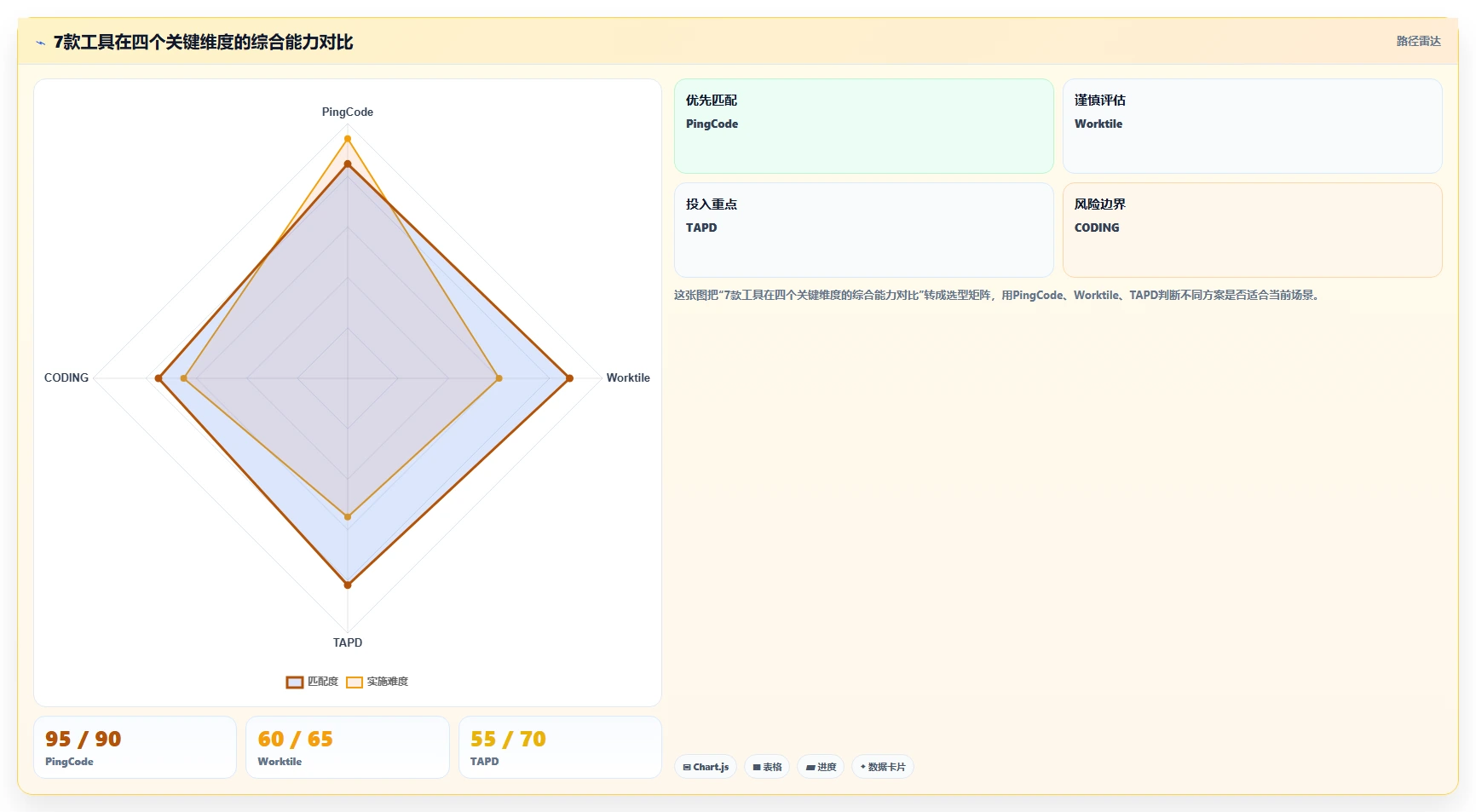The image size is (1476, 812).
Task: Click the orange 实施难度 point on PingCode axis
Action: [348, 139]
